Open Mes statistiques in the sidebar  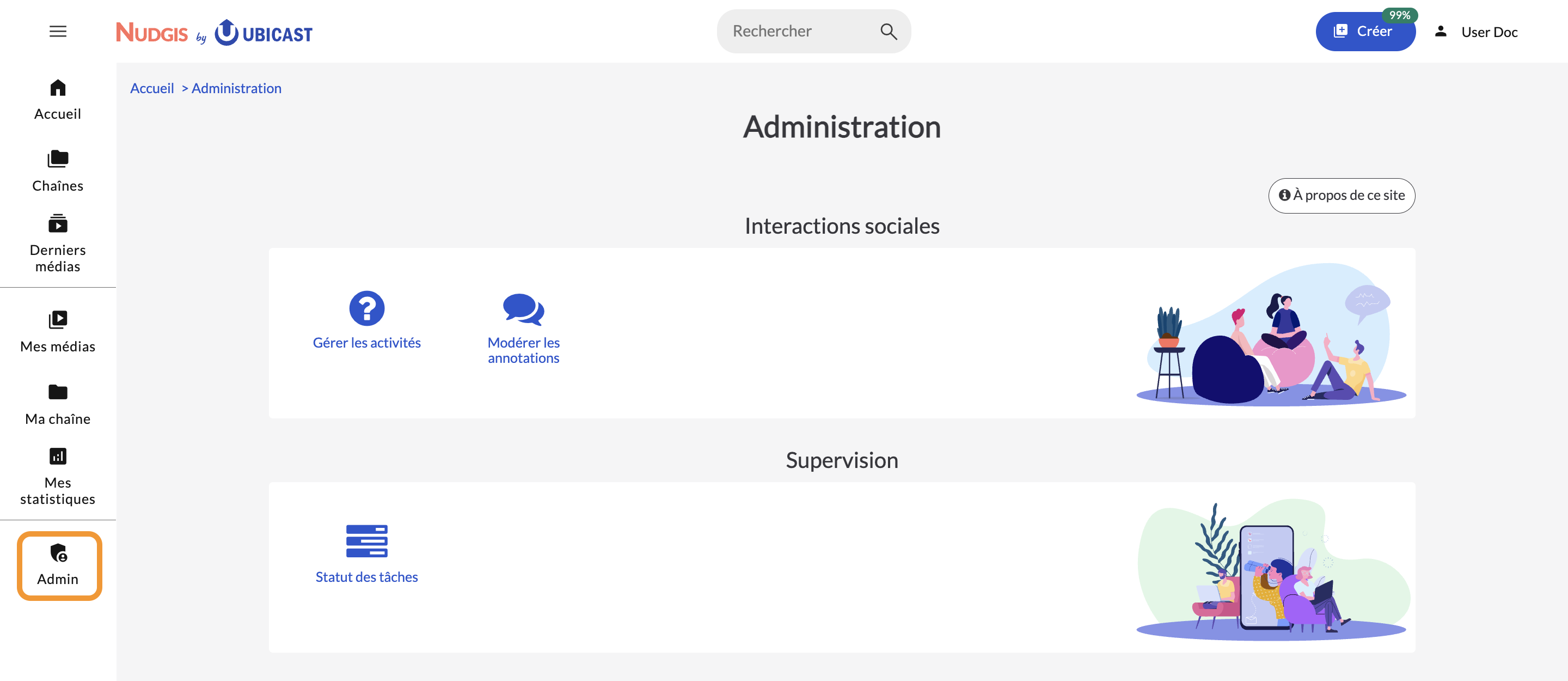coord(58,476)
